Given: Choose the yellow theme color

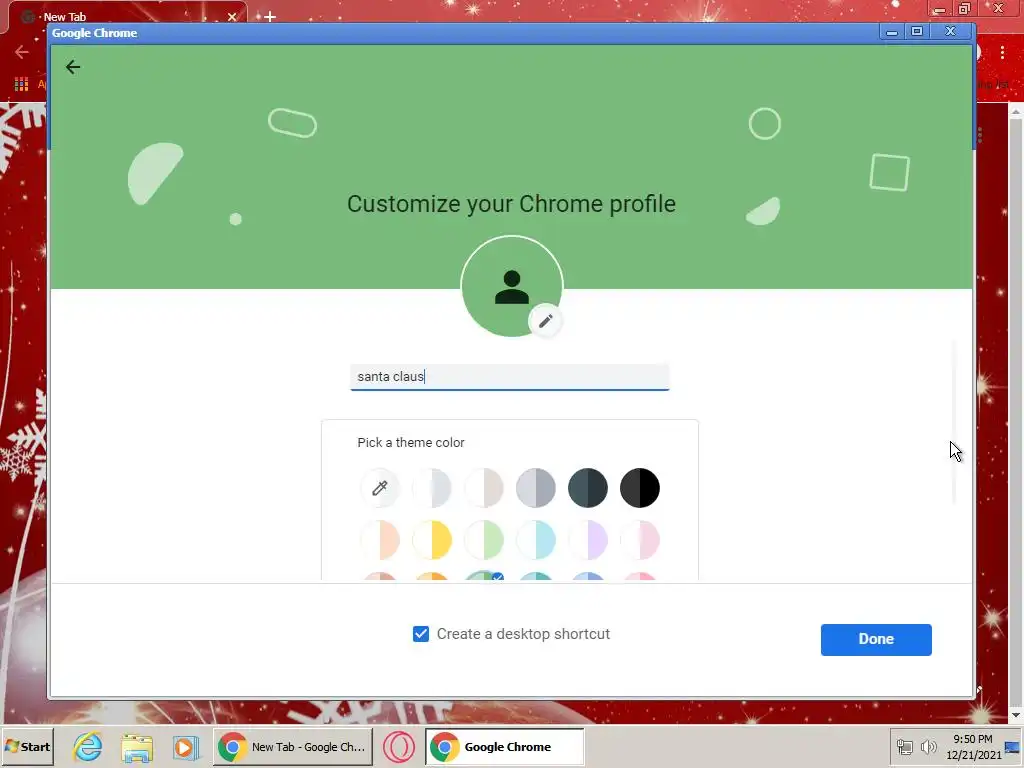Looking at the screenshot, I should (x=432, y=540).
